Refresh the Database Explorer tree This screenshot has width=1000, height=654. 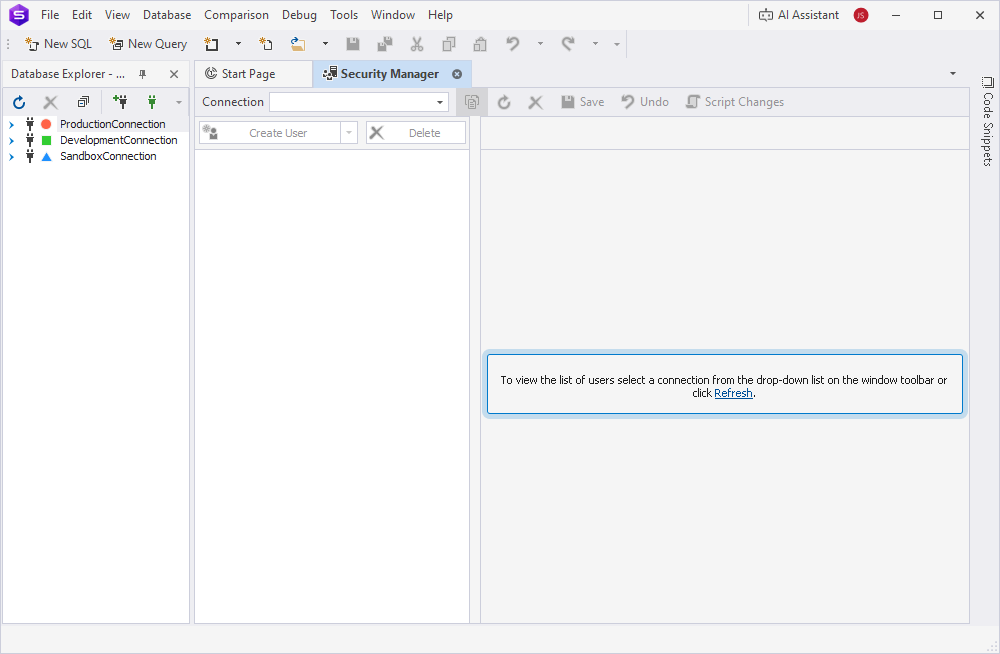(19, 102)
